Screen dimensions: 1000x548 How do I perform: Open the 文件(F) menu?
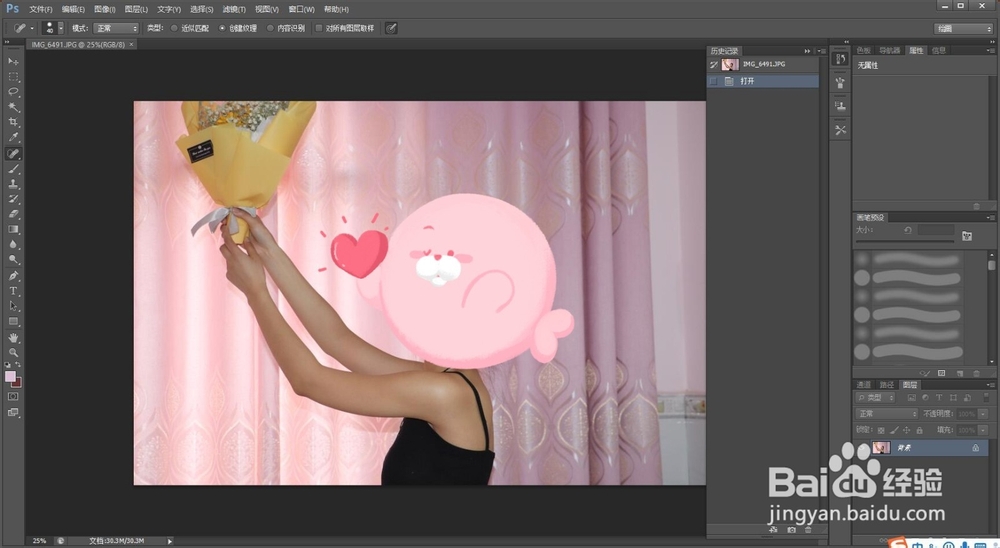pos(41,10)
